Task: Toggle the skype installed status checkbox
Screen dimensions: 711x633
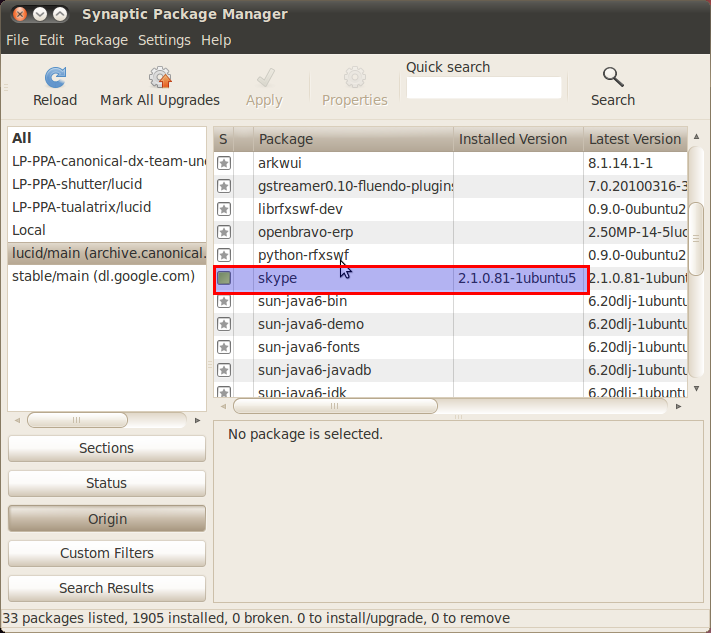Action: click(x=224, y=278)
